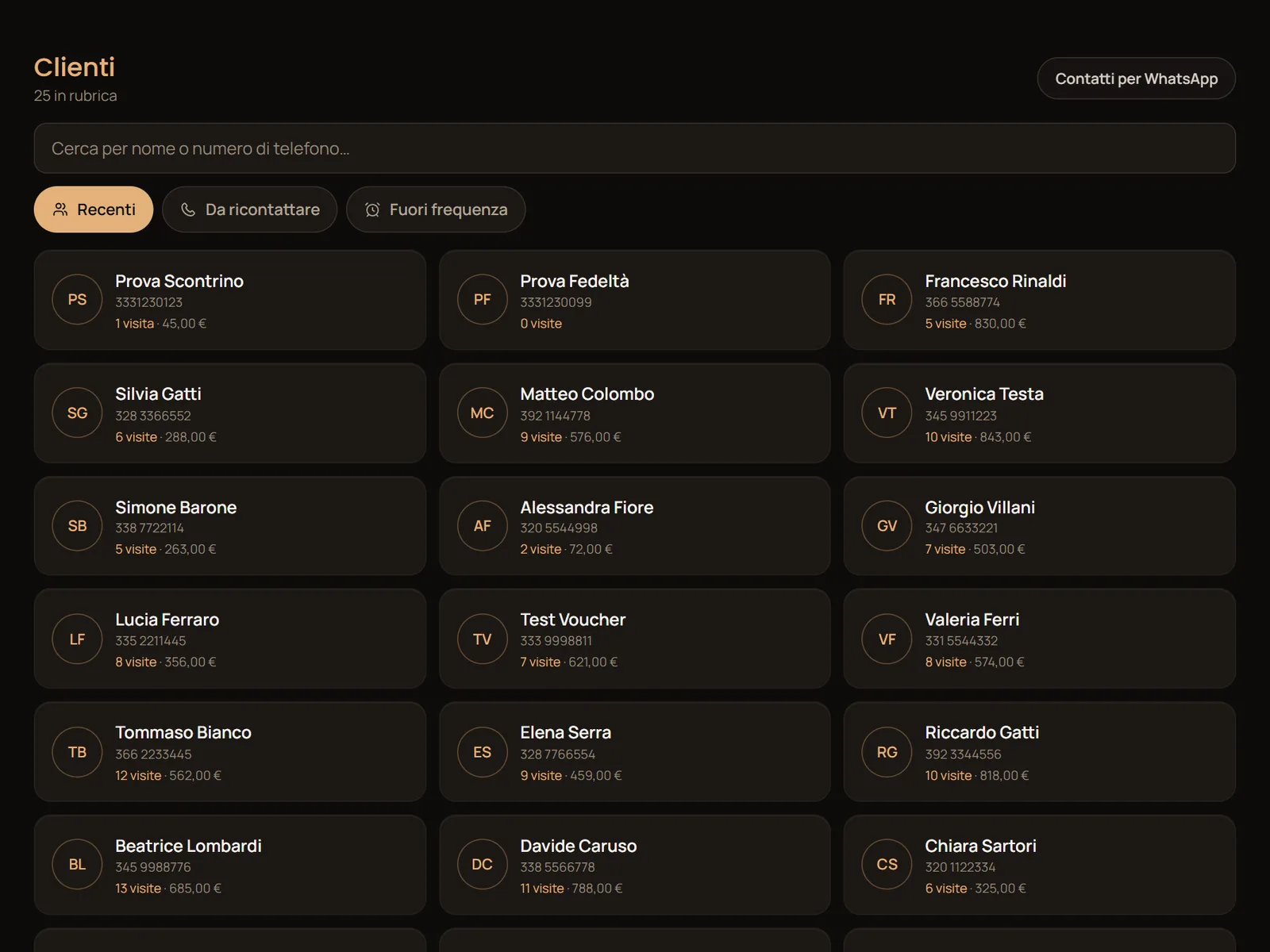Click the LF avatar for Lucia Ferraro

point(77,639)
